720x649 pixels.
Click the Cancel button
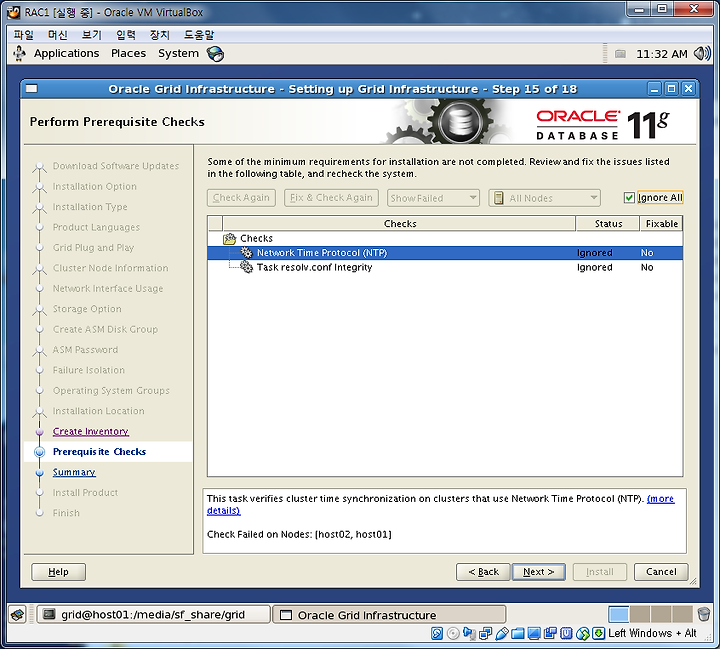coord(661,572)
